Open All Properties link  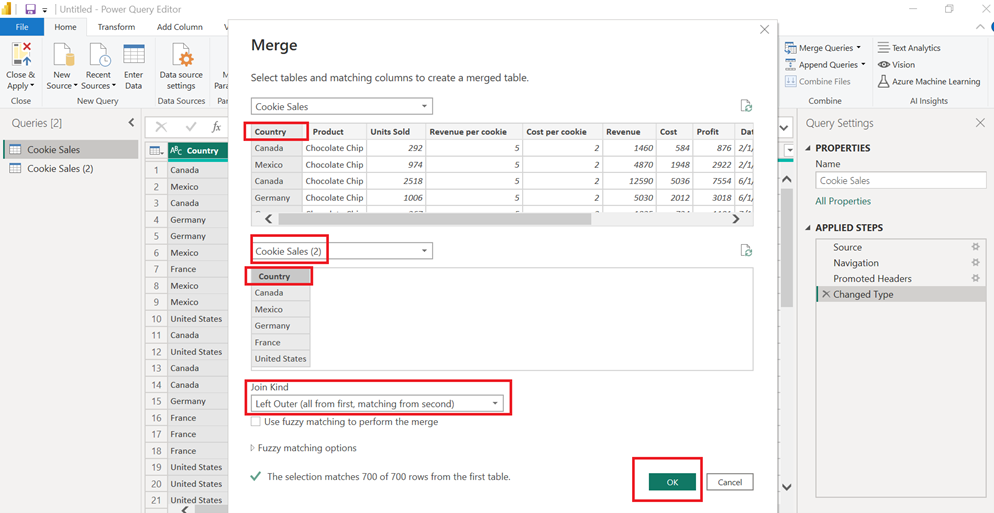[843, 201]
